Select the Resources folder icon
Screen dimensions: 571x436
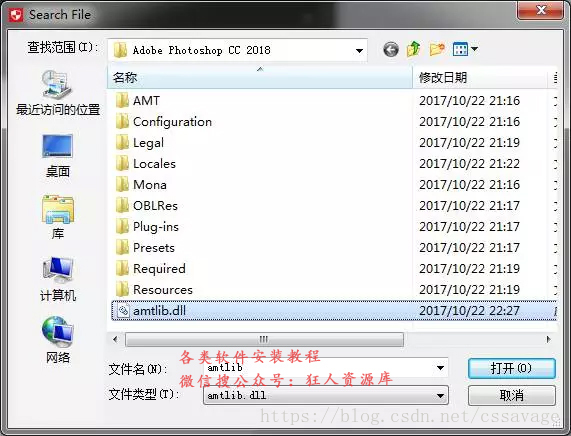tap(122, 290)
